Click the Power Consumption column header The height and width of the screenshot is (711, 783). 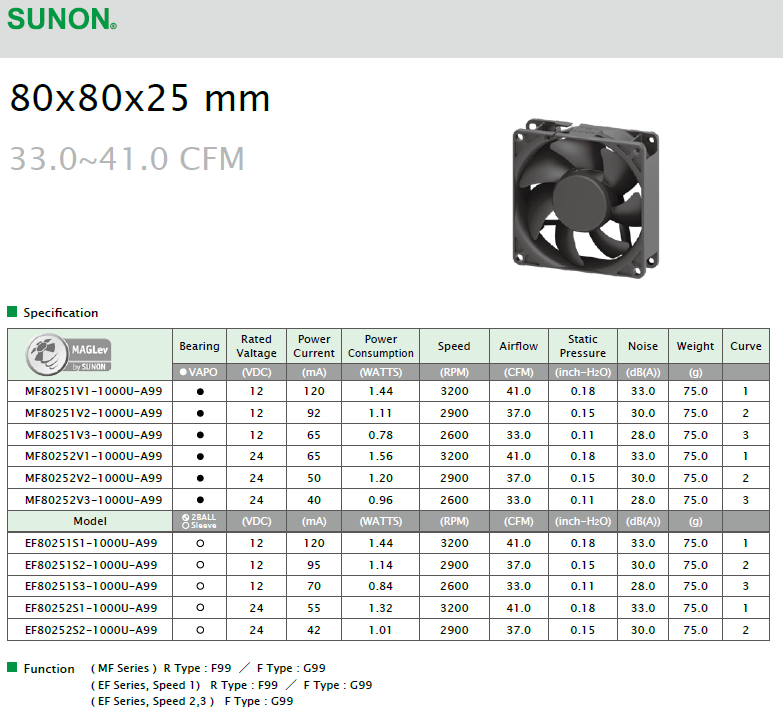[x=380, y=346]
